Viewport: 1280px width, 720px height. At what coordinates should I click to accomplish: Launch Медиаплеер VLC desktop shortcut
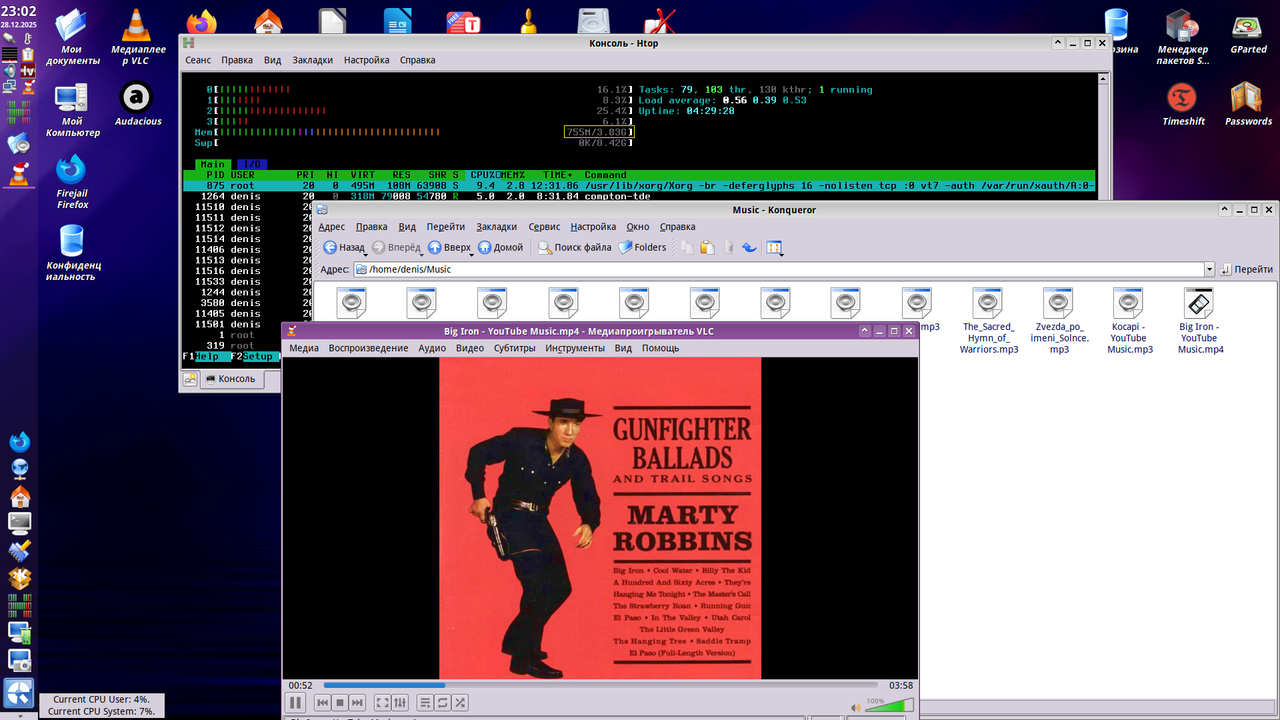tap(138, 37)
